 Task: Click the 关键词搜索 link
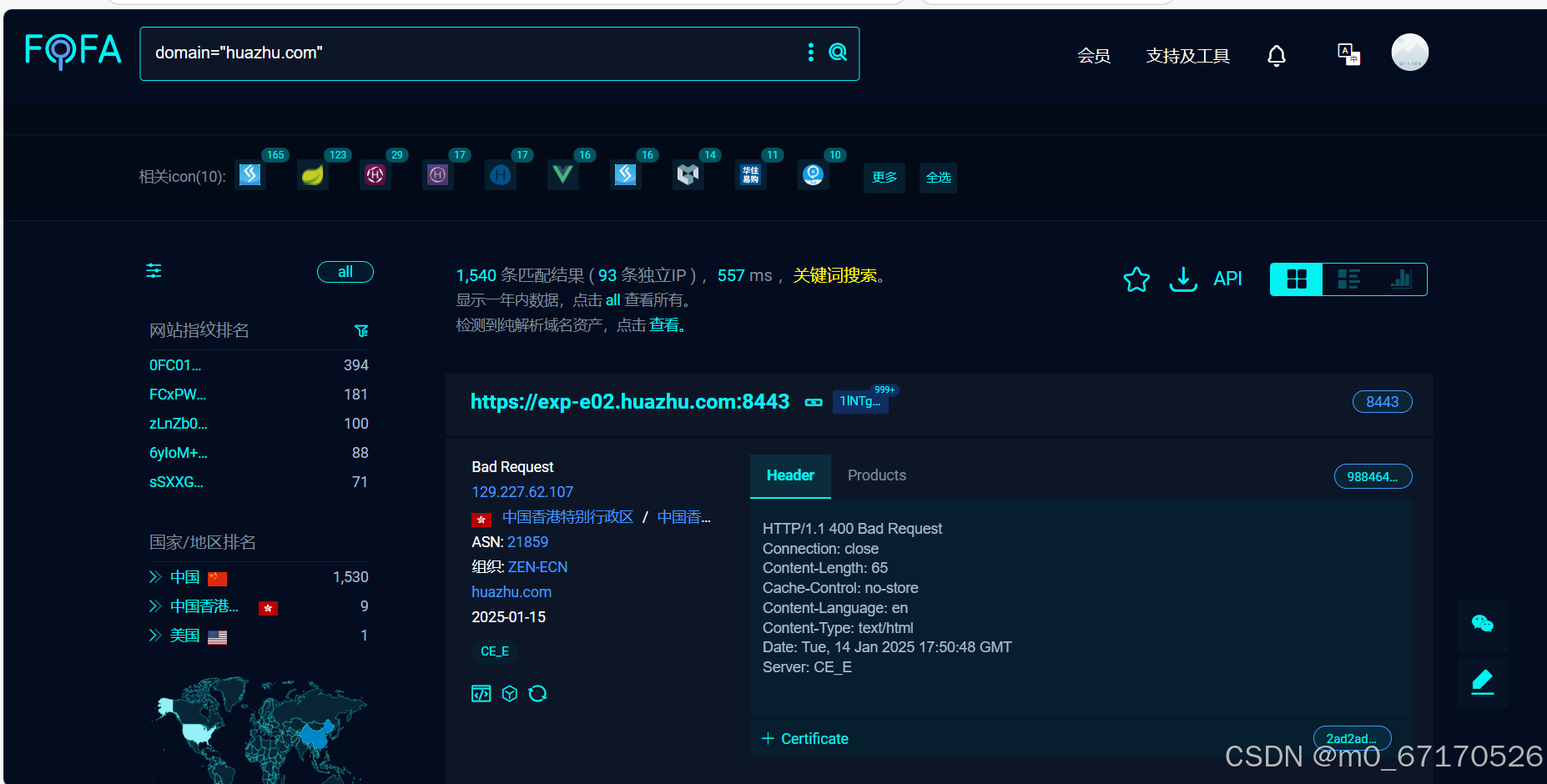(834, 275)
